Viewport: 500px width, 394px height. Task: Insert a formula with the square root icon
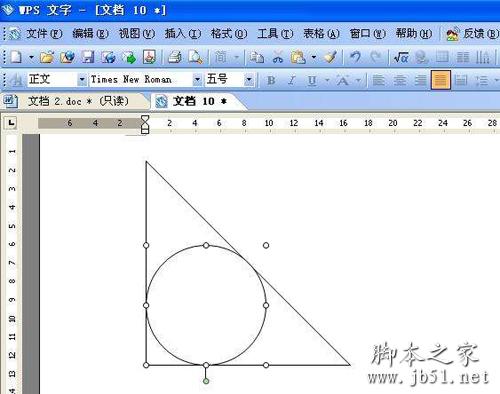pyautogui.click(x=401, y=57)
